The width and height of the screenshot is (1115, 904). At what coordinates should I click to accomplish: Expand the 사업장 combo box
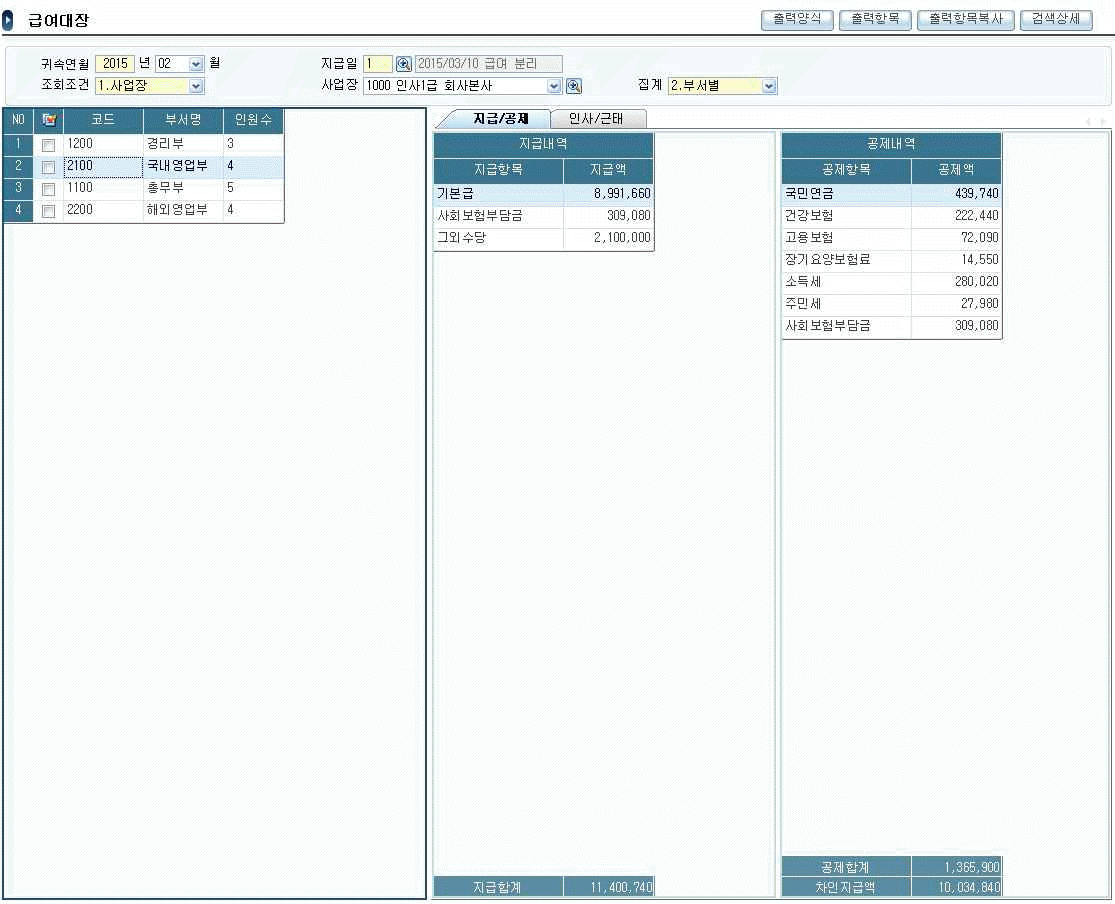(554, 86)
